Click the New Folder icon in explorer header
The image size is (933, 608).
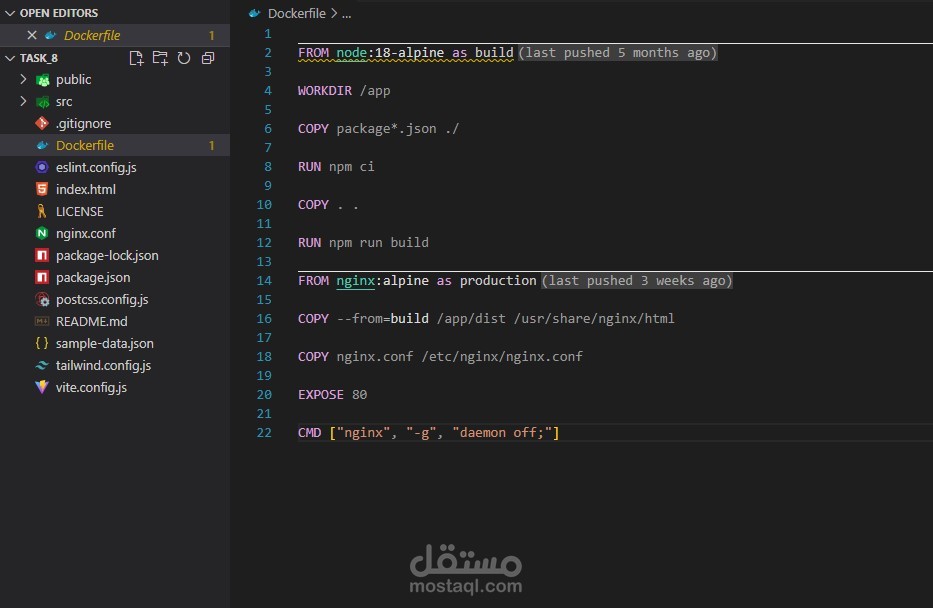(160, 58)
